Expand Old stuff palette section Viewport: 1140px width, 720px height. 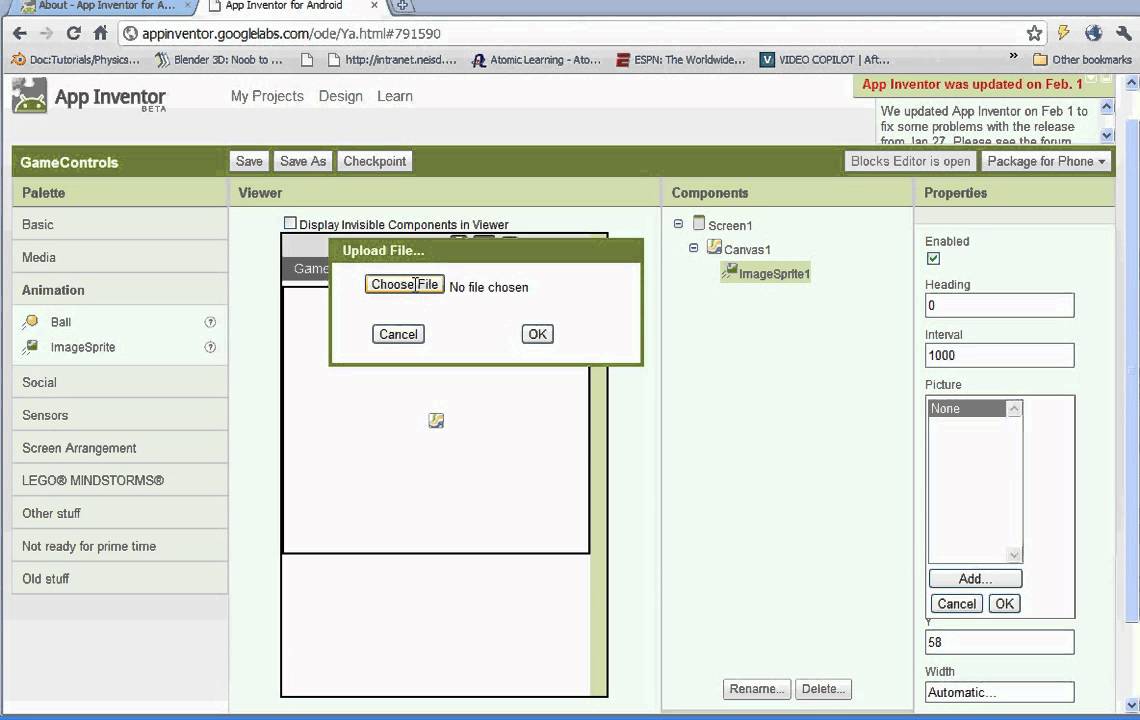point(119,579)
